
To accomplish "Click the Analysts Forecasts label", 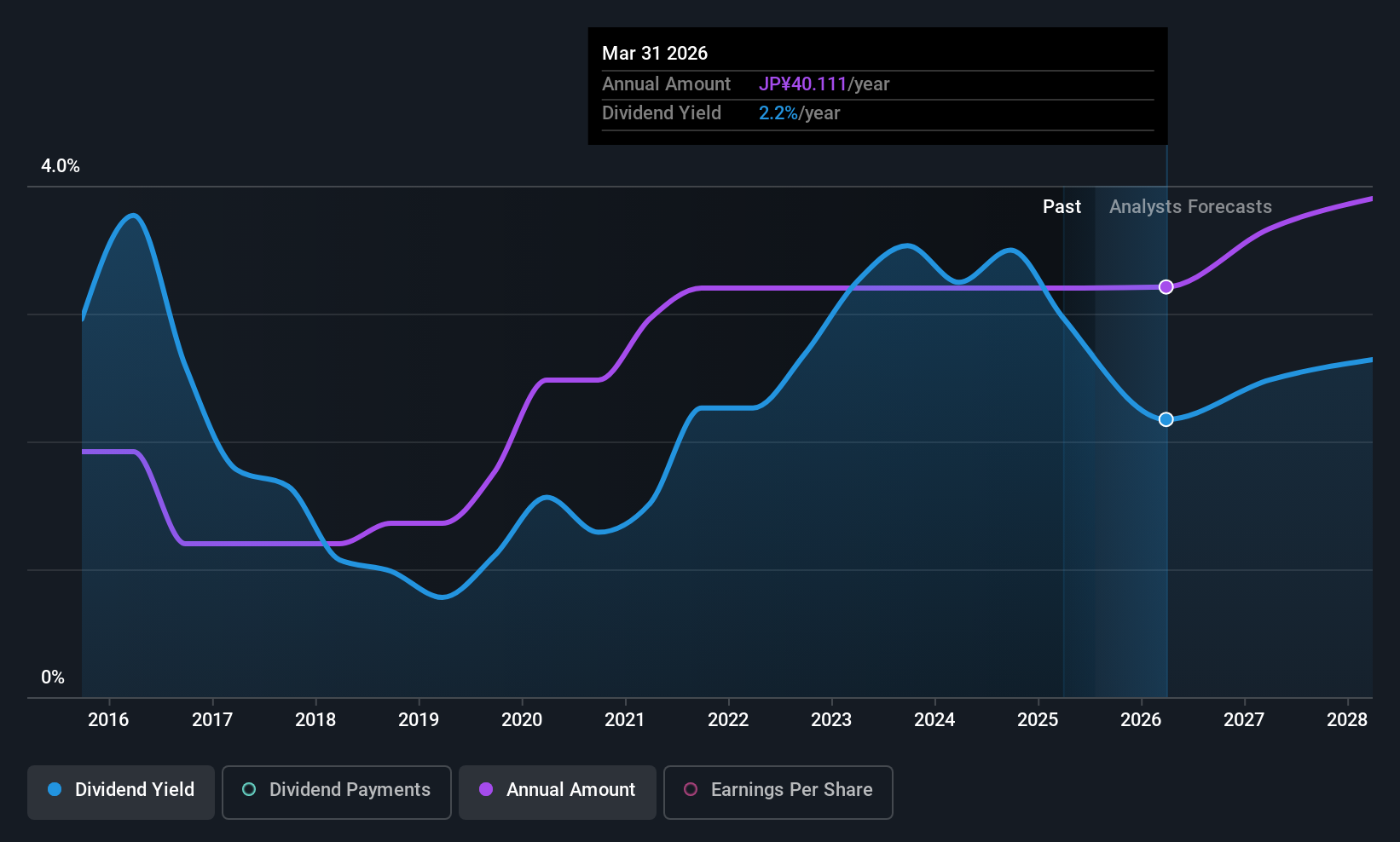I will click(x=1190, y=207).
